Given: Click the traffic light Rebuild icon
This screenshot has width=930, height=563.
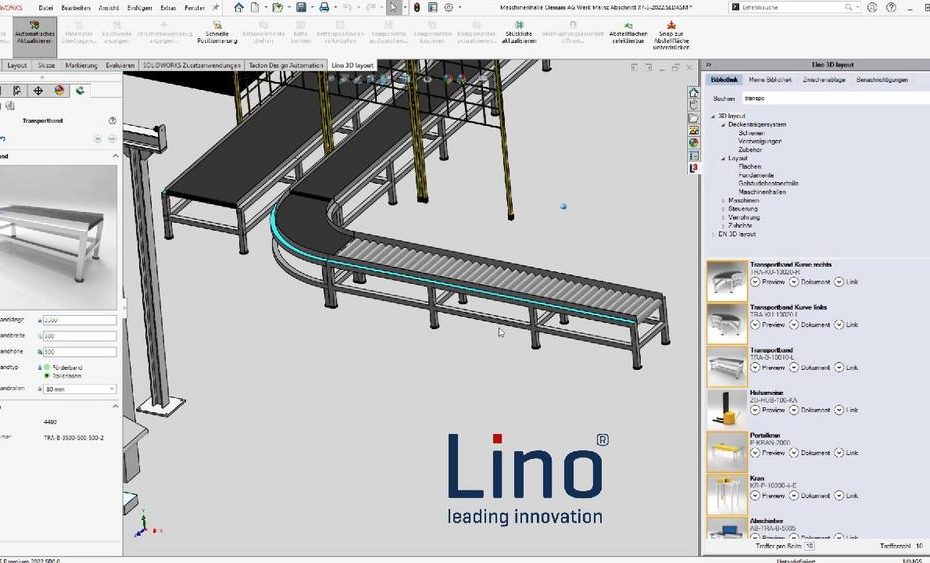Looking at the screenshot, I should tap(417, 7).
